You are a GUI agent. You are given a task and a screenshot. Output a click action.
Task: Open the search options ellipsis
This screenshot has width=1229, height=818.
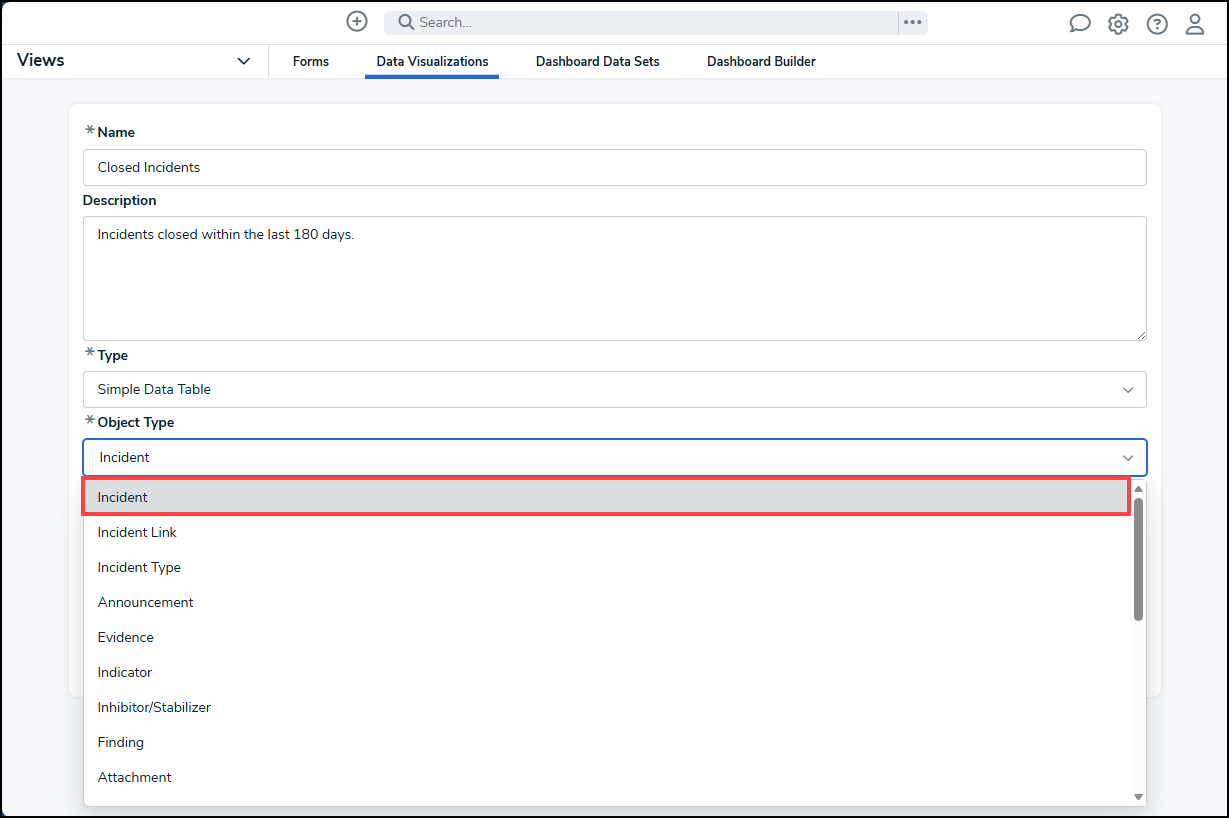(913, 22)
